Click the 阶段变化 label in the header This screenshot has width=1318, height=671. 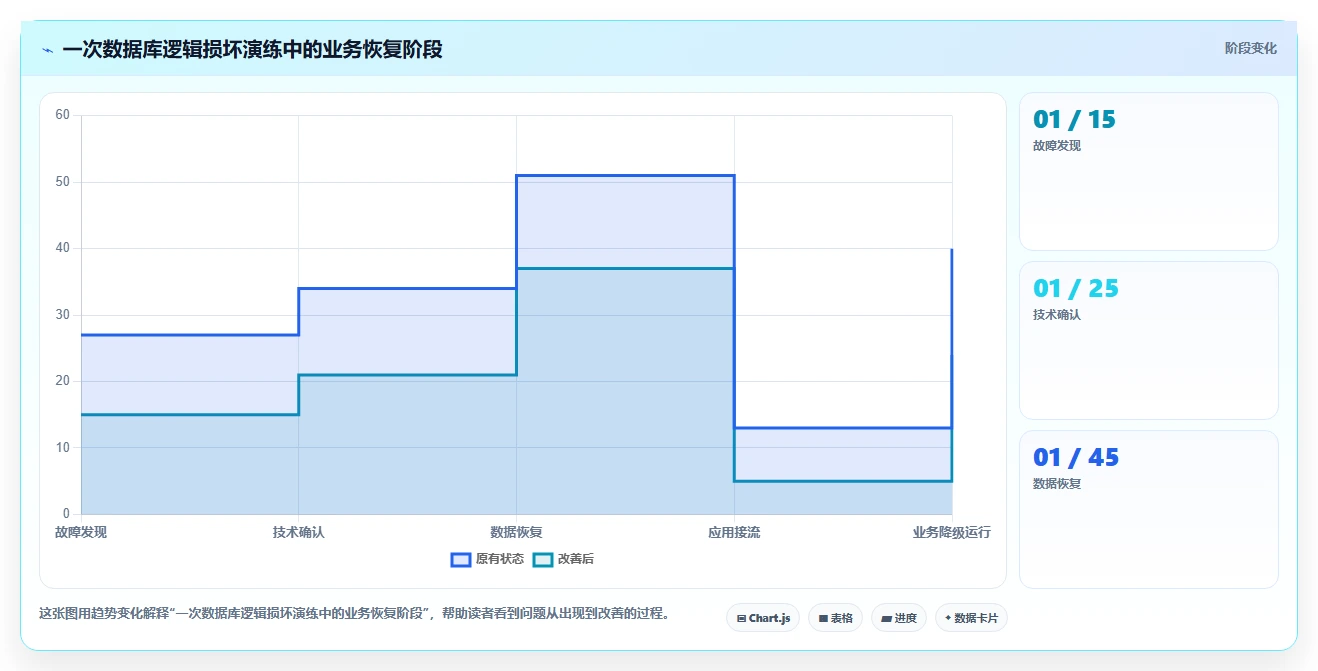[1250, 48]
